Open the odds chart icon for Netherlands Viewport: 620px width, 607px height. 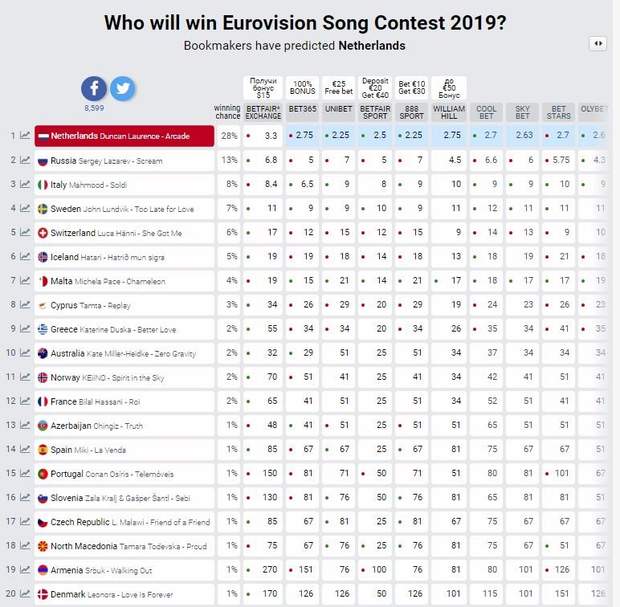coord(25,136)
